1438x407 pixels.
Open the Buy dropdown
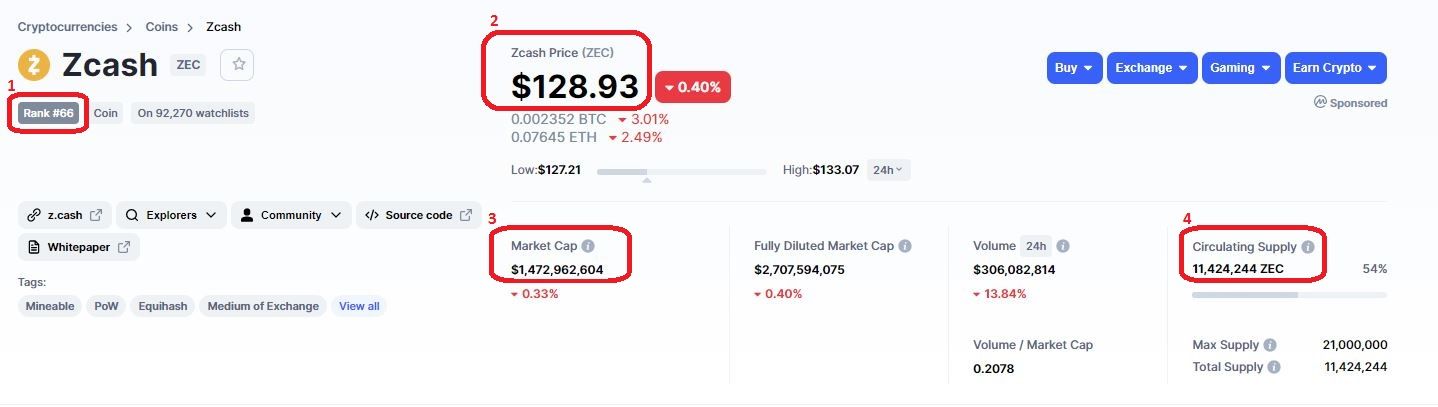click(1075, 68)
